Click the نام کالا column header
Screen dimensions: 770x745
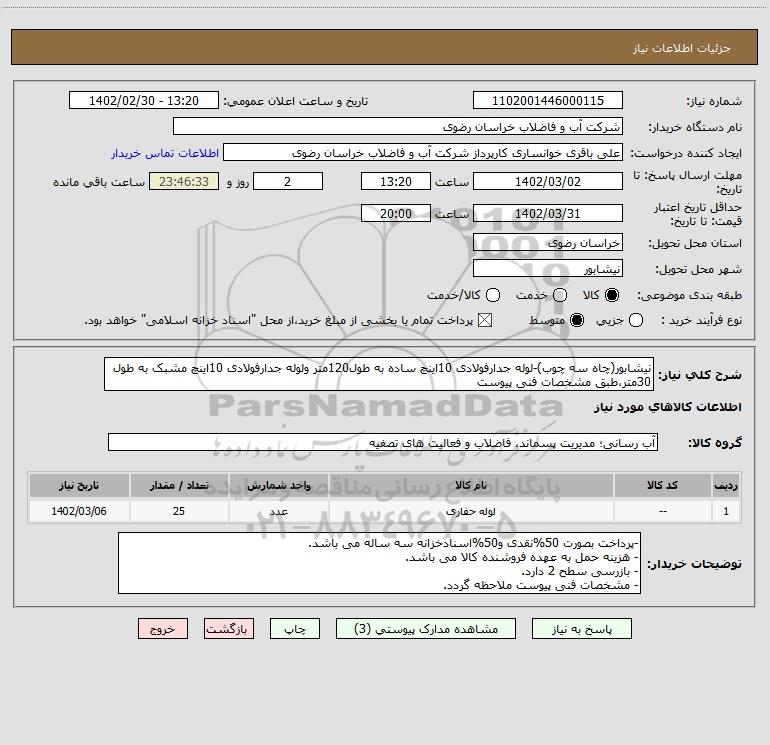pos(471,486)
